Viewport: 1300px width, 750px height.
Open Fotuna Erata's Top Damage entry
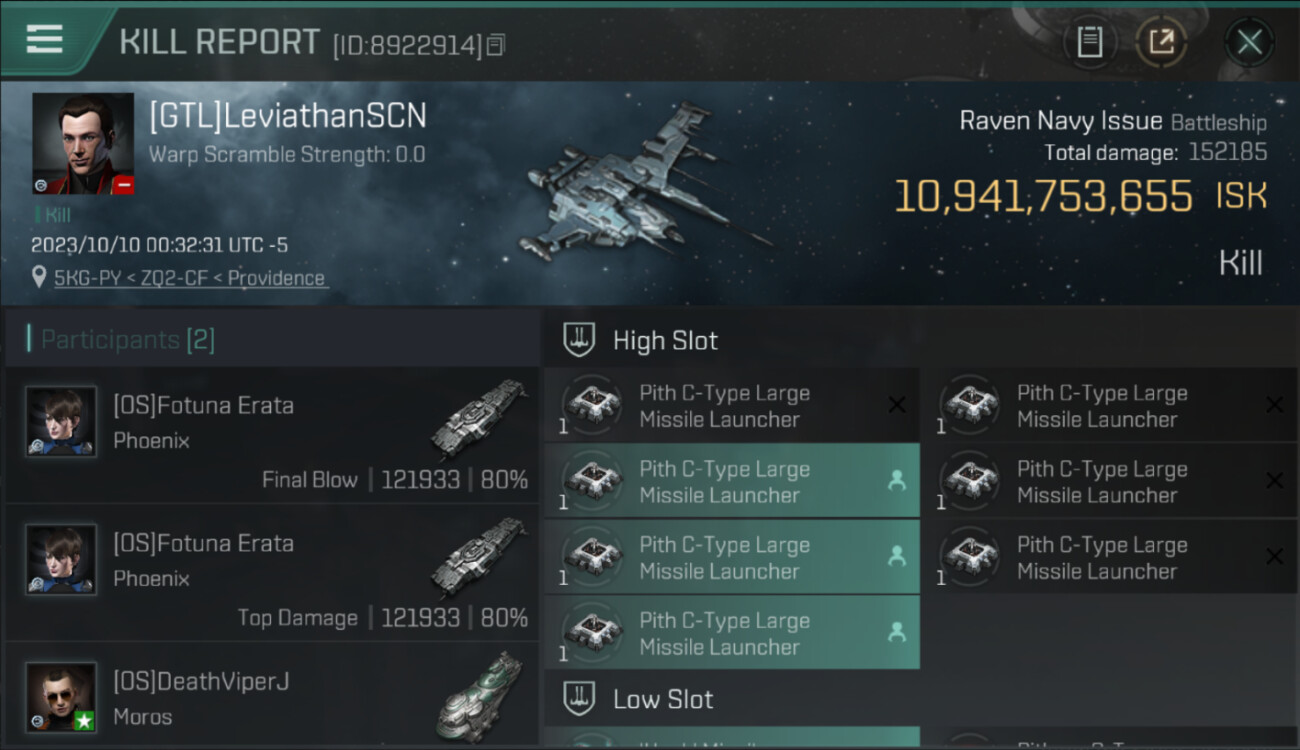[272, 573]
